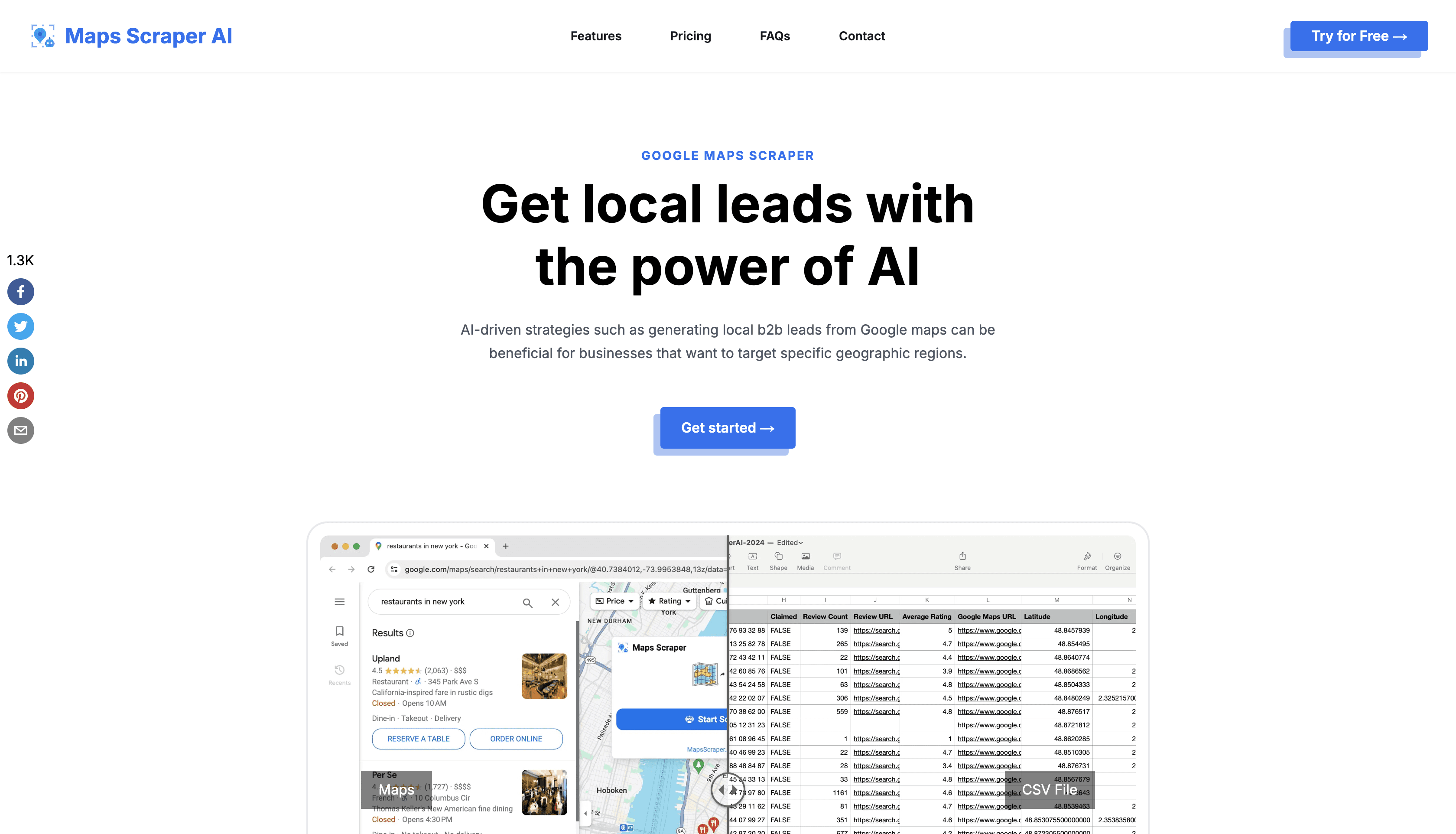Share the page on LinkedIn

coord(21,361)
